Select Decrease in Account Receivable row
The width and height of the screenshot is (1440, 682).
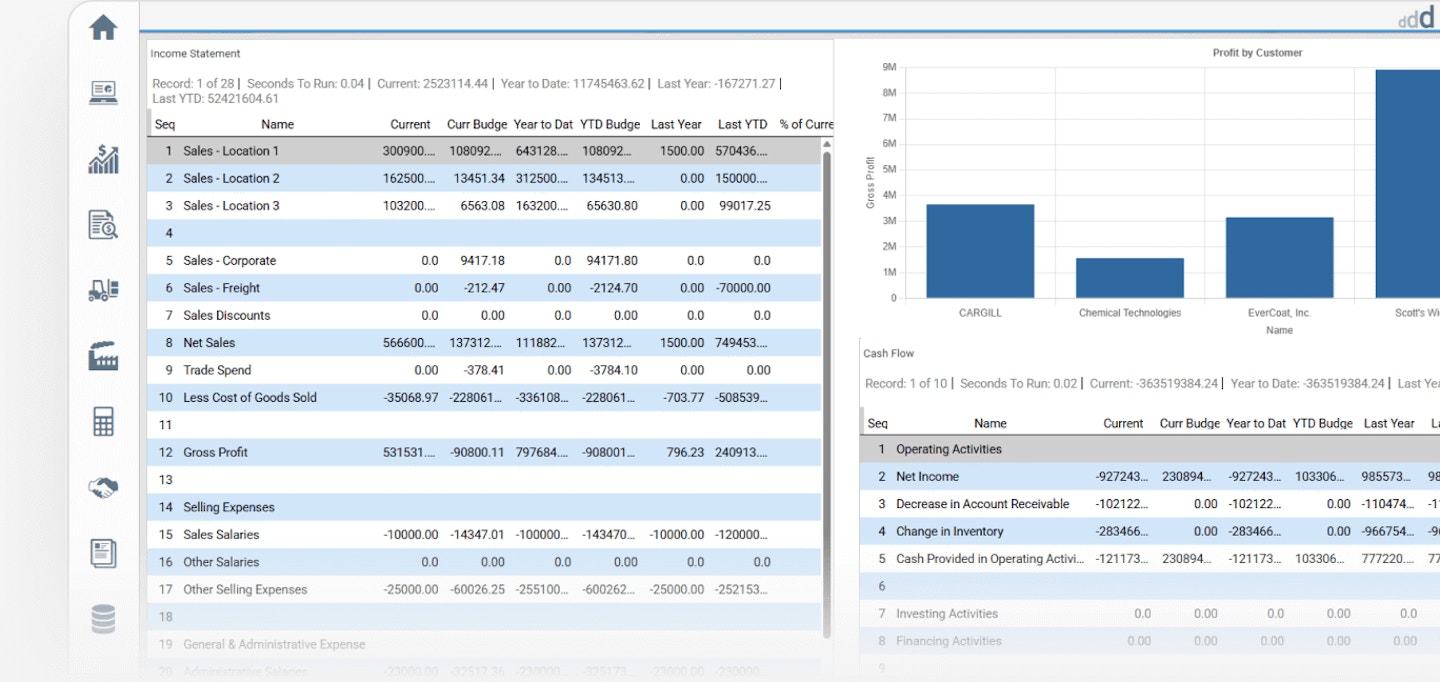pos(1150,504)
